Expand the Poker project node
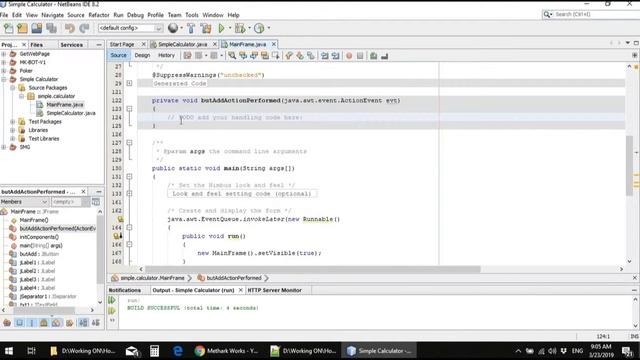 [4, 71]
